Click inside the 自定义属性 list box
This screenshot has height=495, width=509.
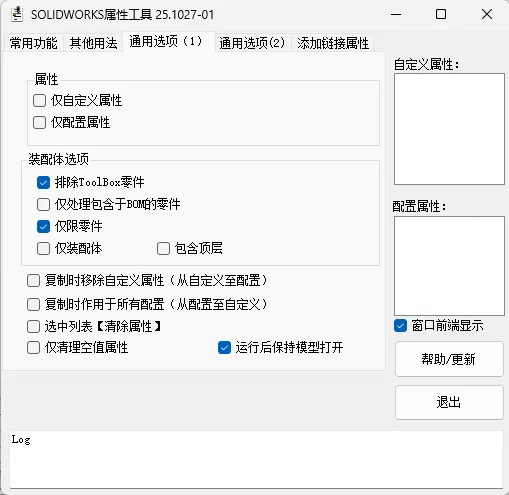449,129
